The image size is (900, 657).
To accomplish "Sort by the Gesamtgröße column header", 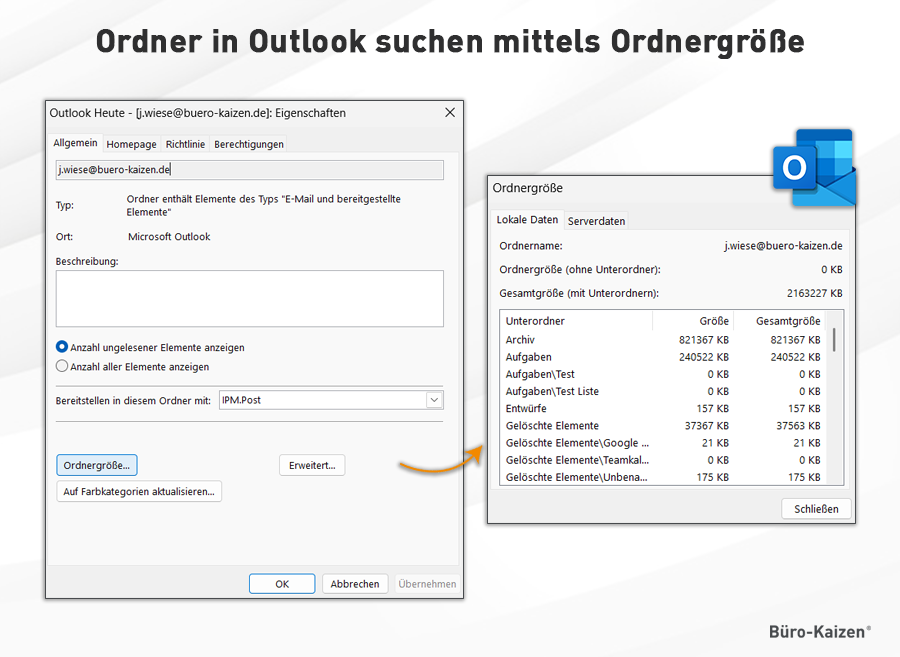I will pyautogui.click(x=780, y=321).
